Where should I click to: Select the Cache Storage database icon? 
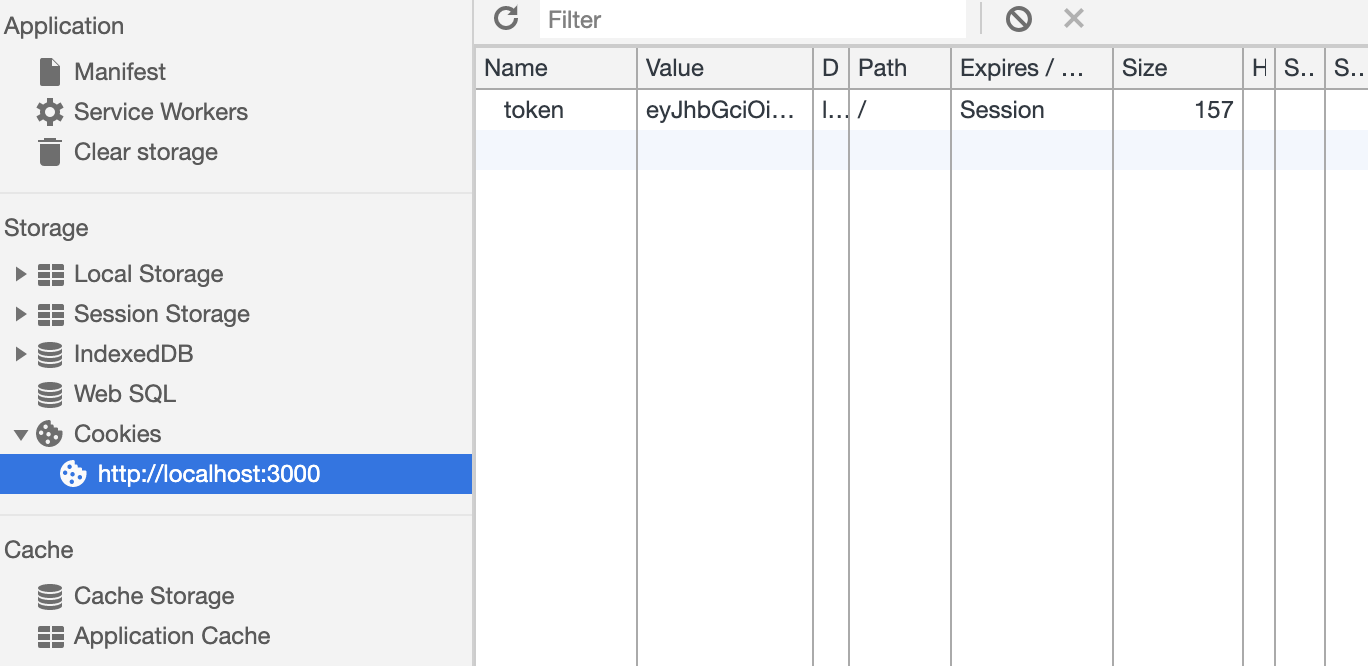tap(49, 596)
